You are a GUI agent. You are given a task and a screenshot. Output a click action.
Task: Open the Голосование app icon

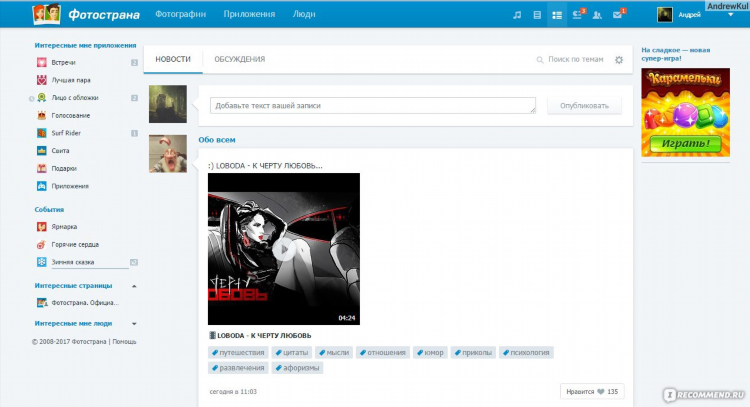[42, 115]
